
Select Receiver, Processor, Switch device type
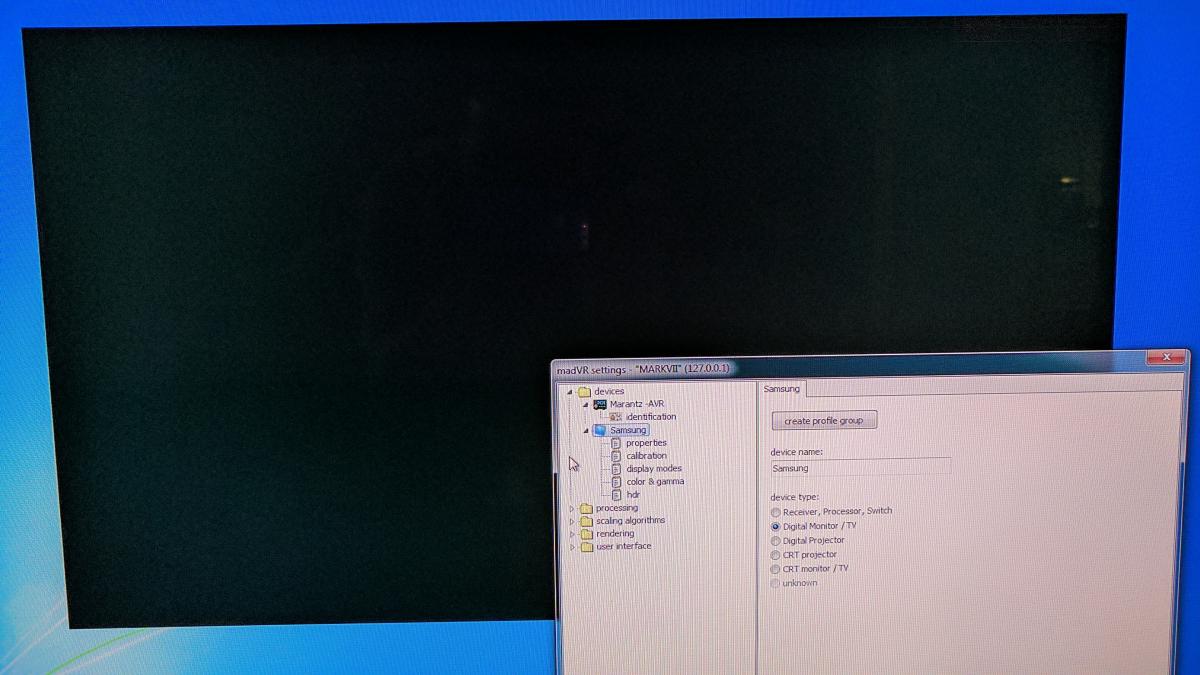click(x=776, y=512)
